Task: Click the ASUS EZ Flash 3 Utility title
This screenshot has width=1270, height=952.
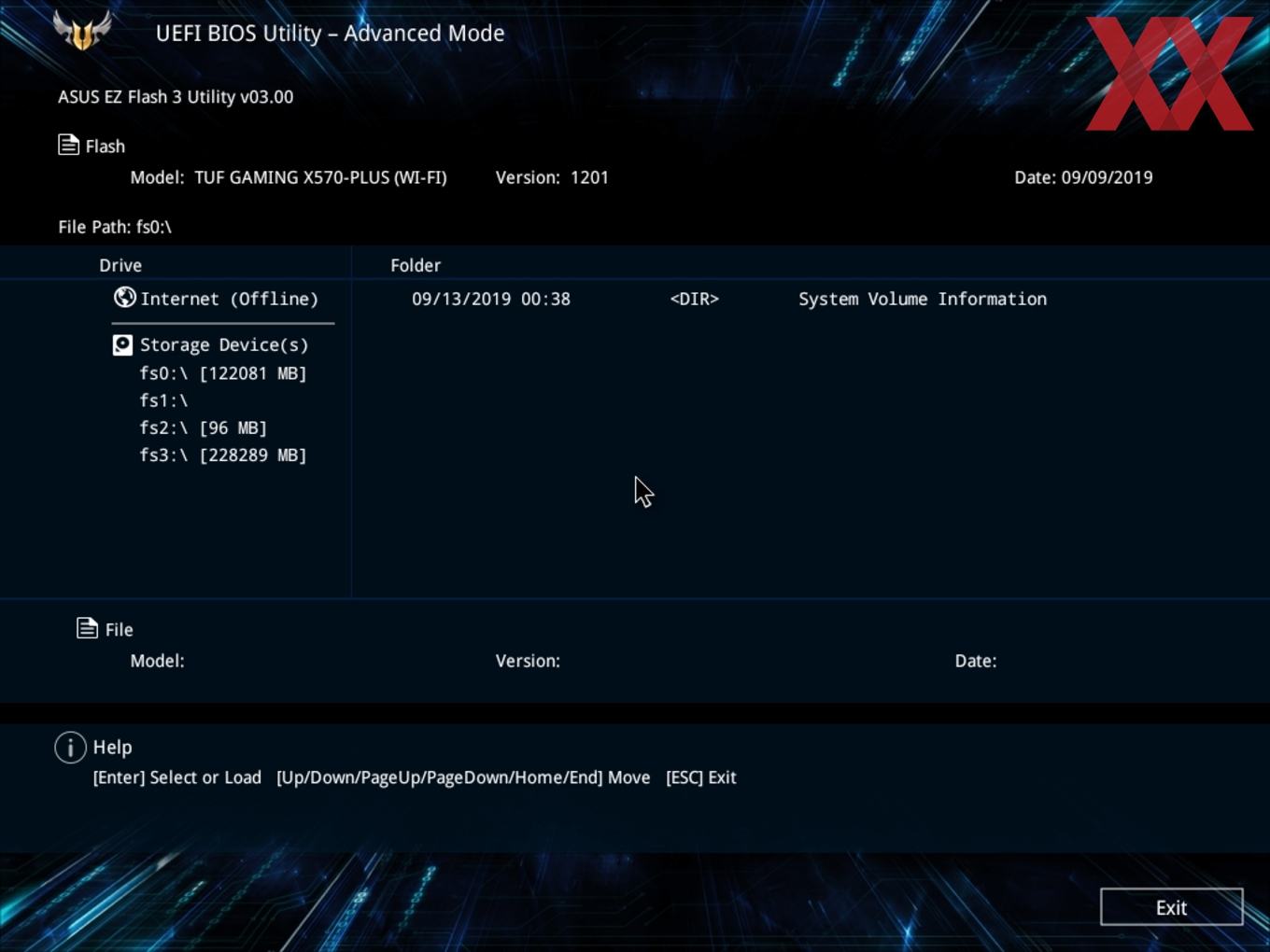Action: click(176, 97)
